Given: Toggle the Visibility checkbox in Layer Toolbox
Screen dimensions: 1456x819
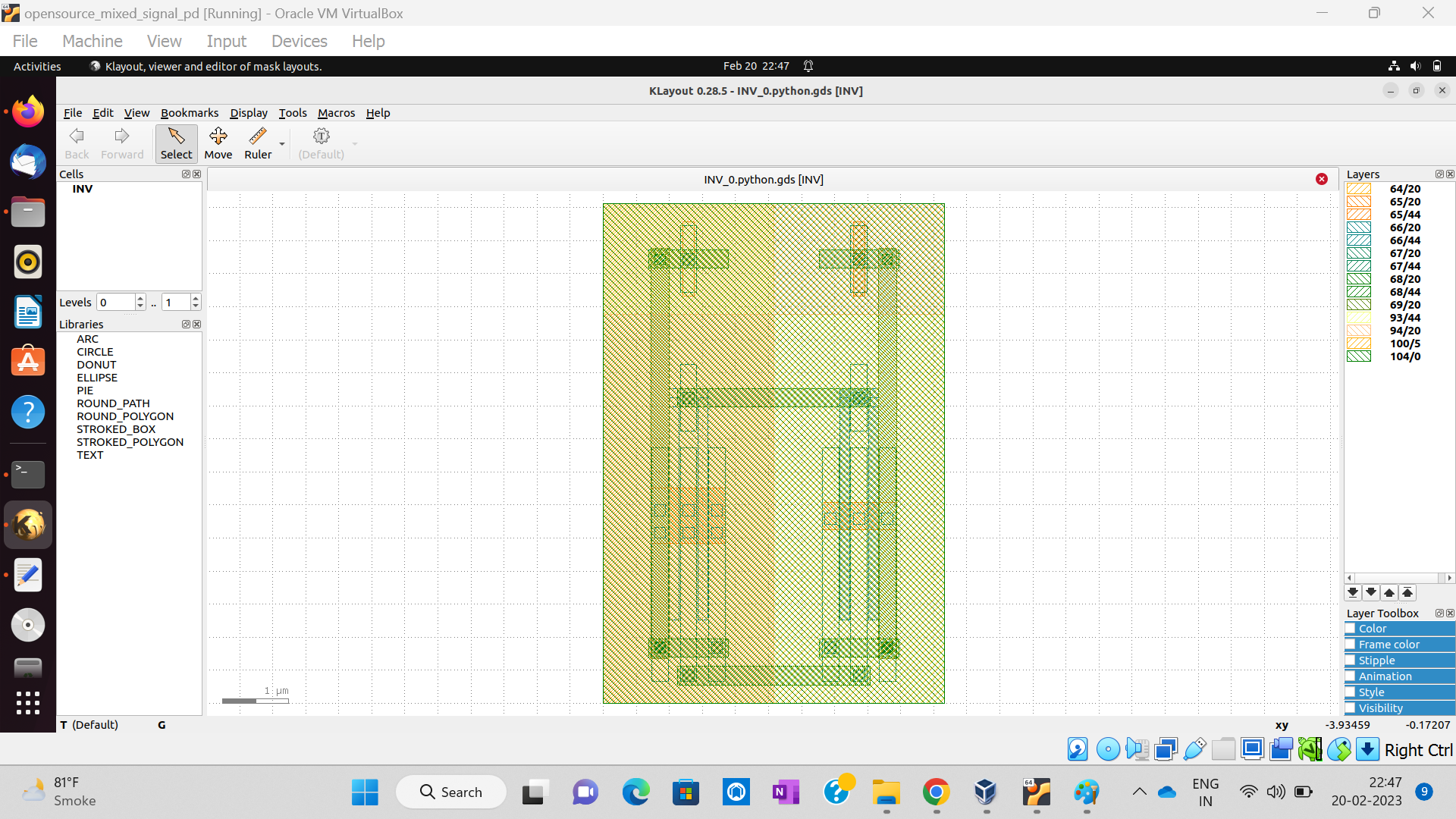Looking at the screenshot, I should pos(1351,708).
